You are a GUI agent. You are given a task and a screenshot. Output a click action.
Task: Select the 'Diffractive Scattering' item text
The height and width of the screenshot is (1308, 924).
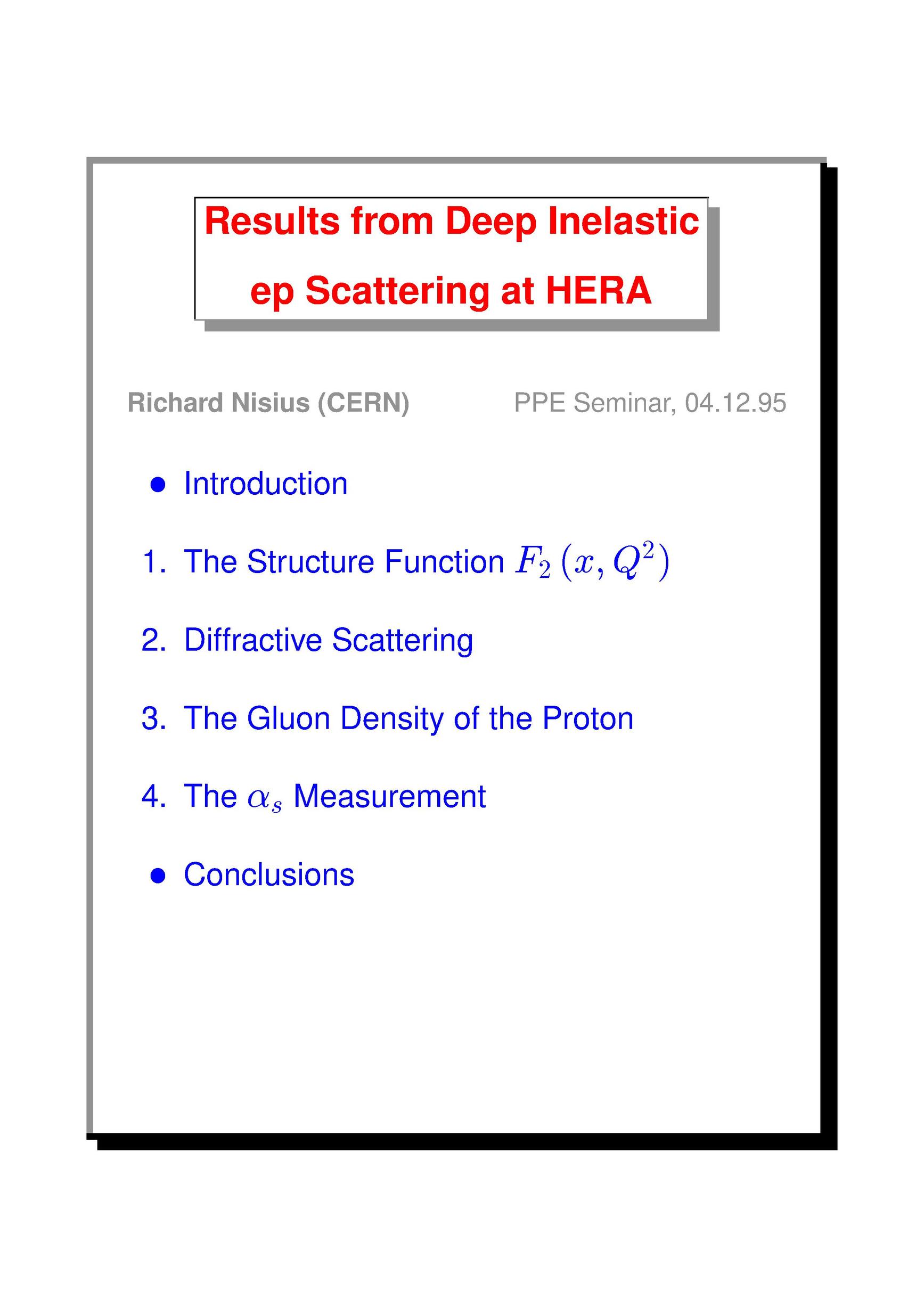point(329,640)
